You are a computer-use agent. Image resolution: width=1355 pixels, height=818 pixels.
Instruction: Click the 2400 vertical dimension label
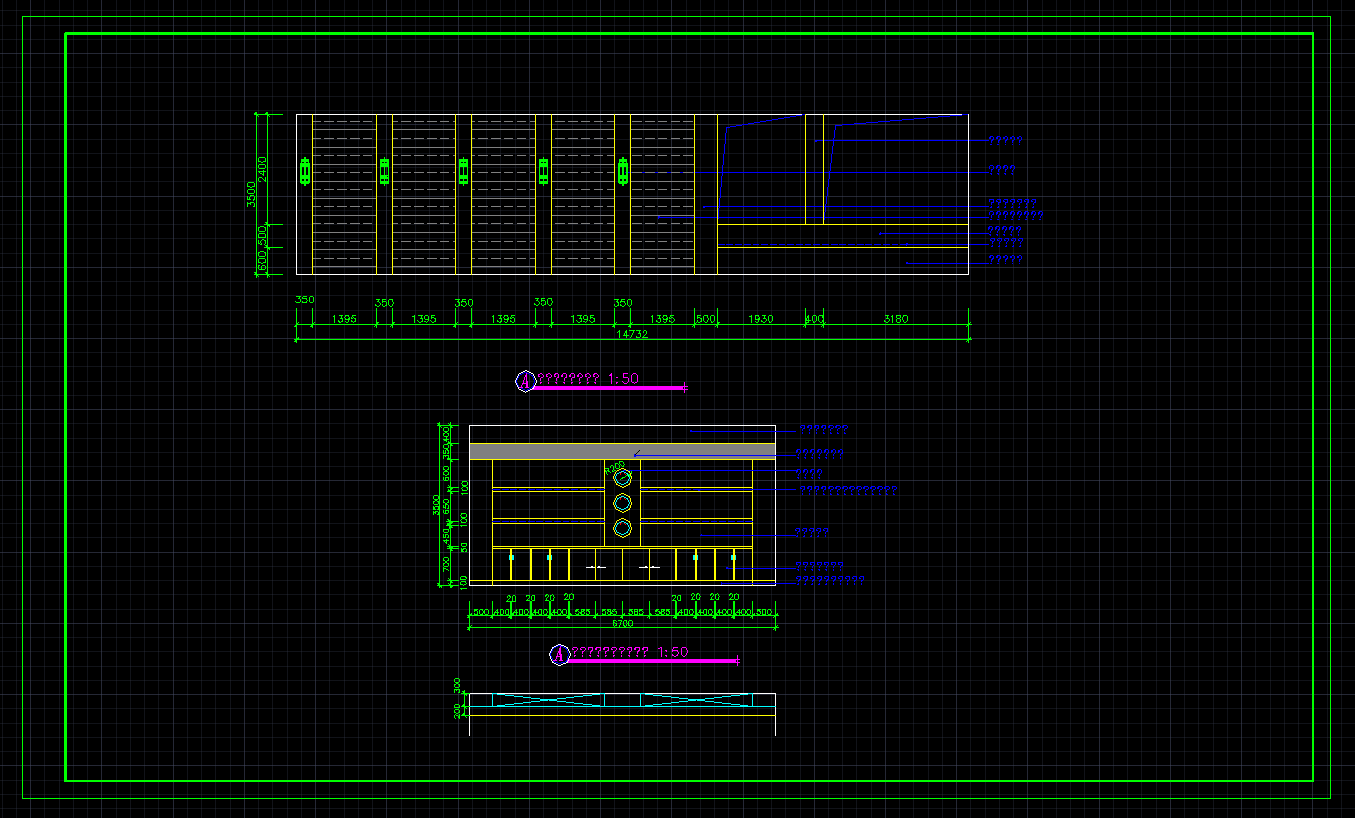tap(262, 168)
